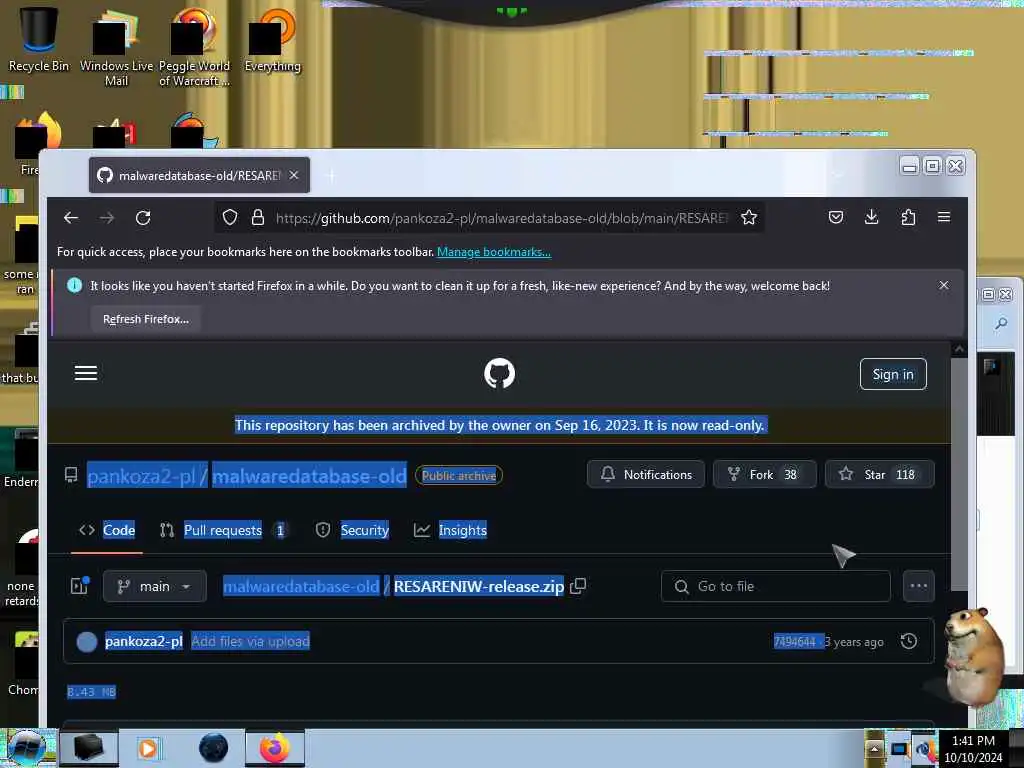Open the main branch selector dropdown

155,586
